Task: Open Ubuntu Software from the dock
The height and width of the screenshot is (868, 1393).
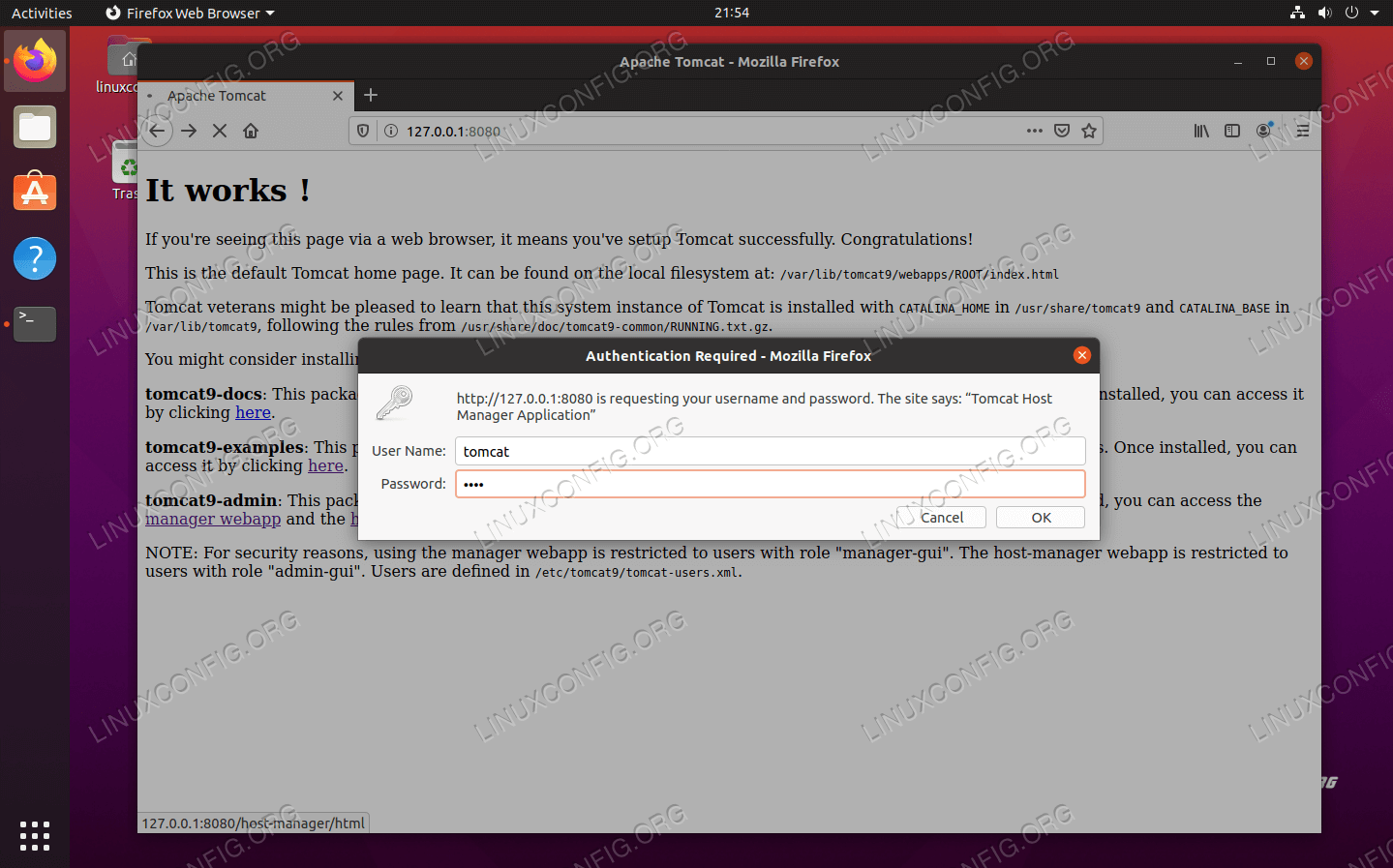Action: [x=35, y=193]
